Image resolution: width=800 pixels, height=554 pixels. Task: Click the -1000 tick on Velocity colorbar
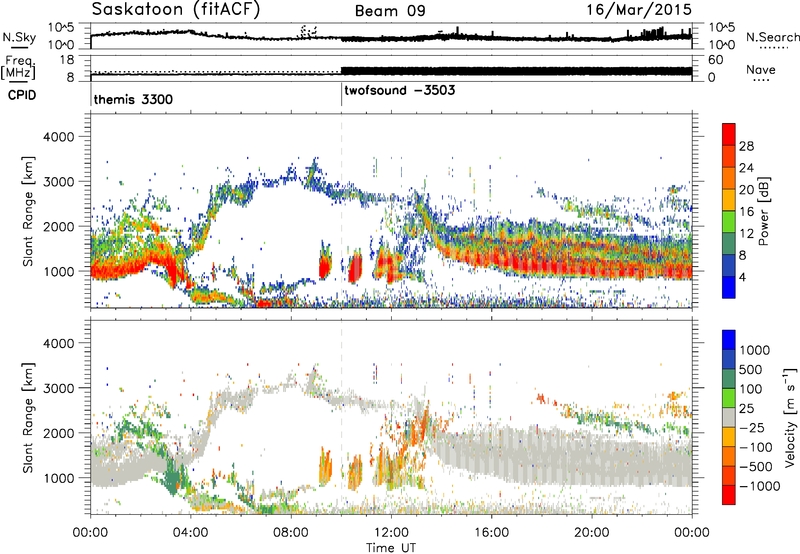point(760,486)
